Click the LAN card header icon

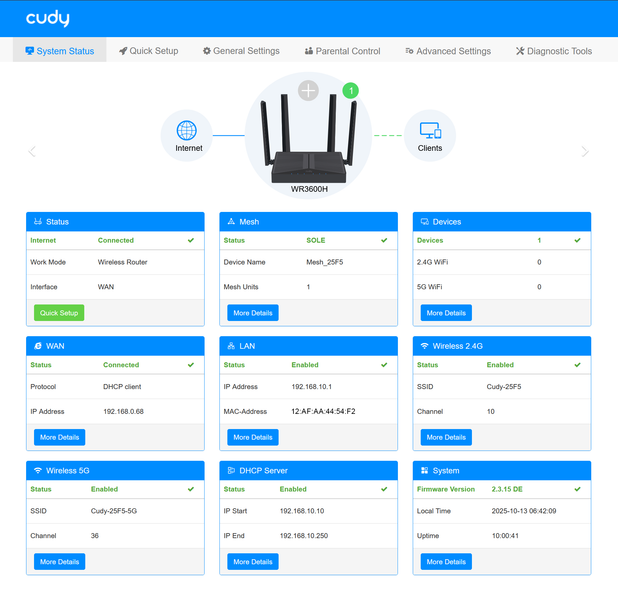(231, 346)
